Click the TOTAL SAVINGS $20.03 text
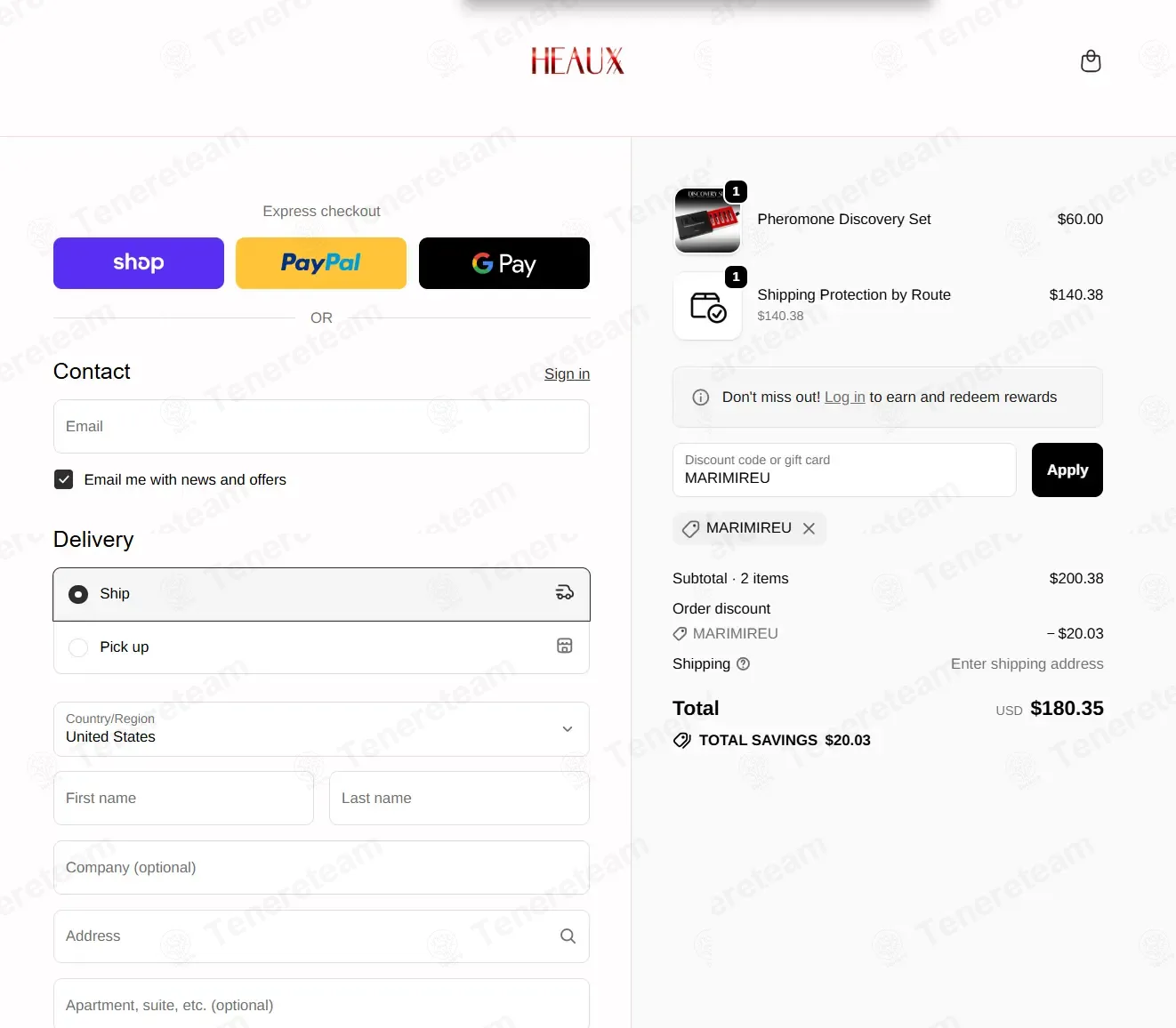The height and width of the screenshot is (1028, 1176). pos(785,741)
